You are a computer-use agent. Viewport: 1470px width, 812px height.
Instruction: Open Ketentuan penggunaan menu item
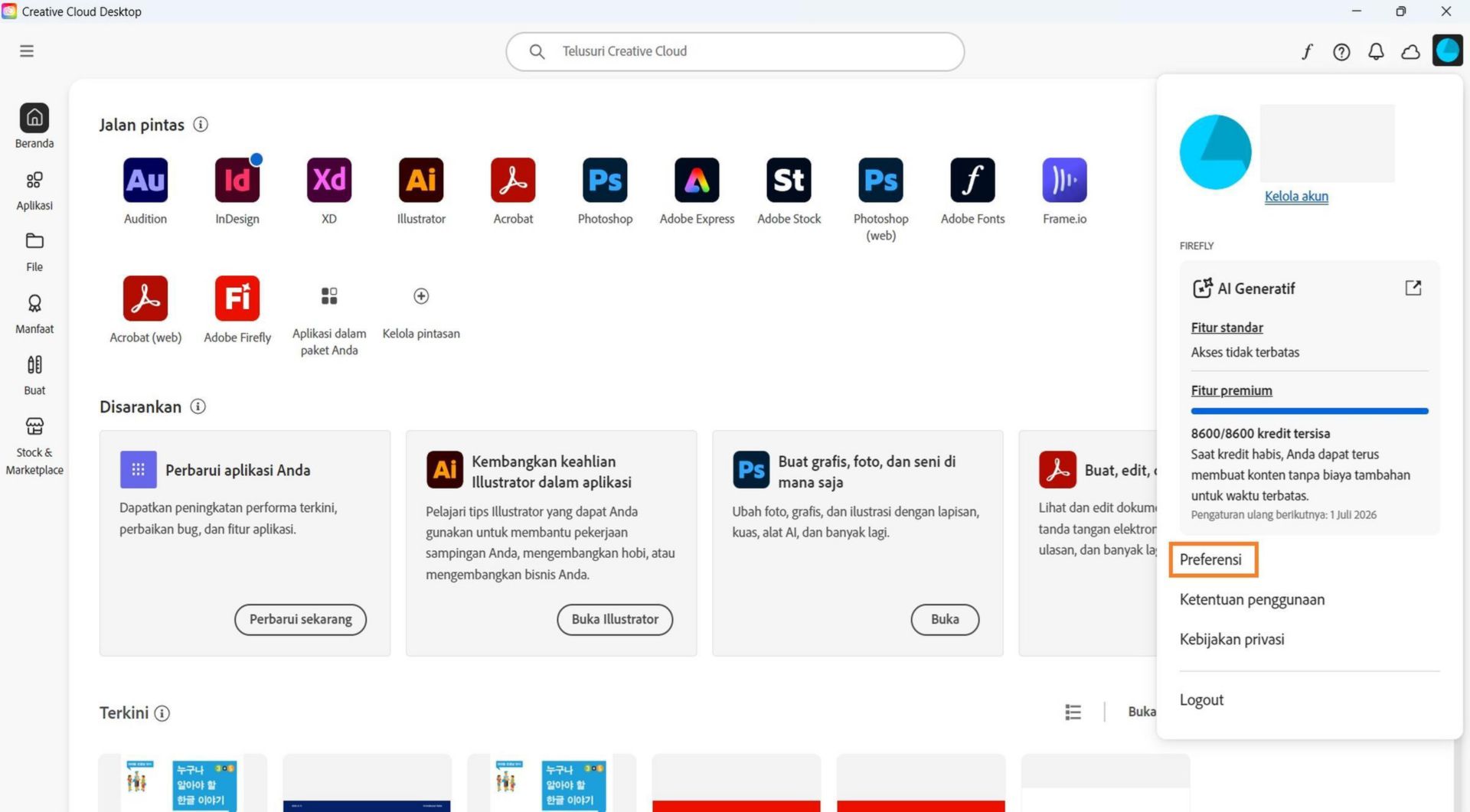[x=1252, y=599]
